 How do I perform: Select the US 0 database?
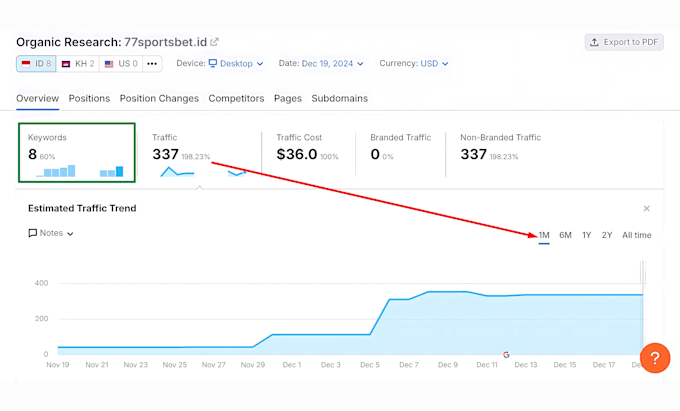coord(121,64)
